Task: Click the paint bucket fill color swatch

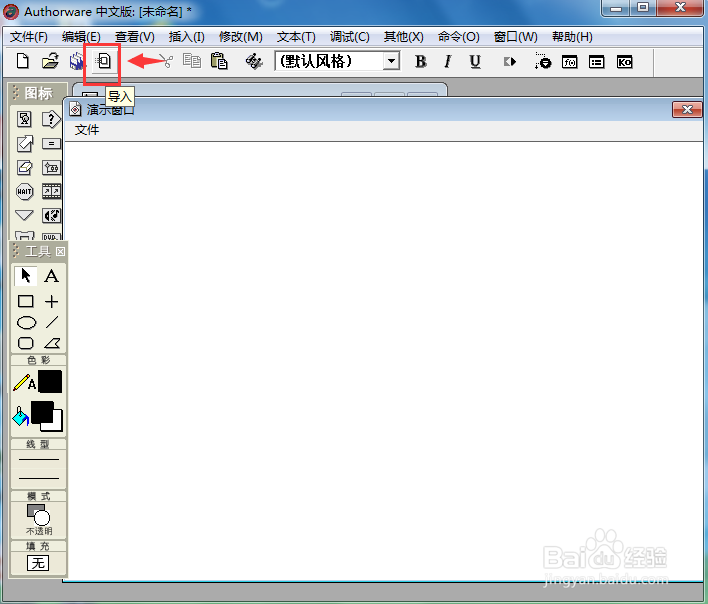Action: click(x=20, y=416)
